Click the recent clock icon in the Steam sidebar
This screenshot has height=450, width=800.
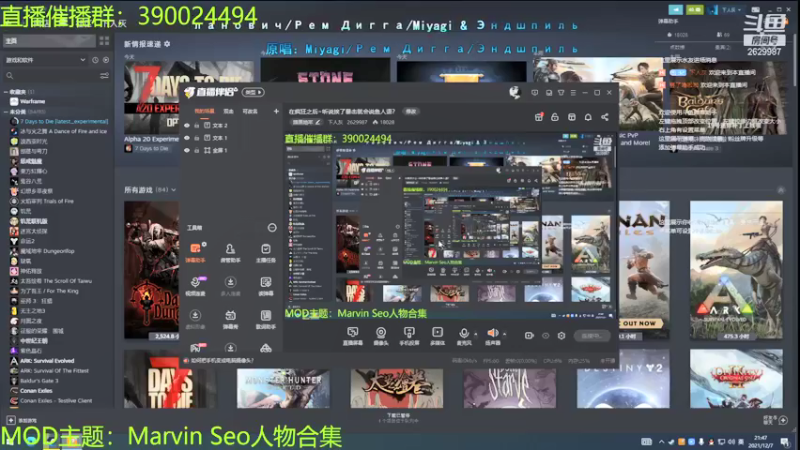(x=95, y=60)
